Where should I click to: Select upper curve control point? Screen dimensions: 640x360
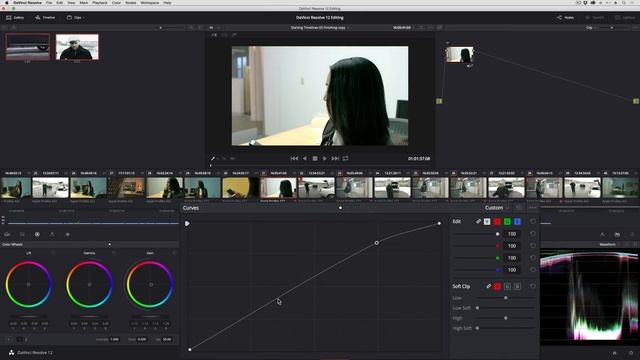pyautogui.click(x=376, y=243)
